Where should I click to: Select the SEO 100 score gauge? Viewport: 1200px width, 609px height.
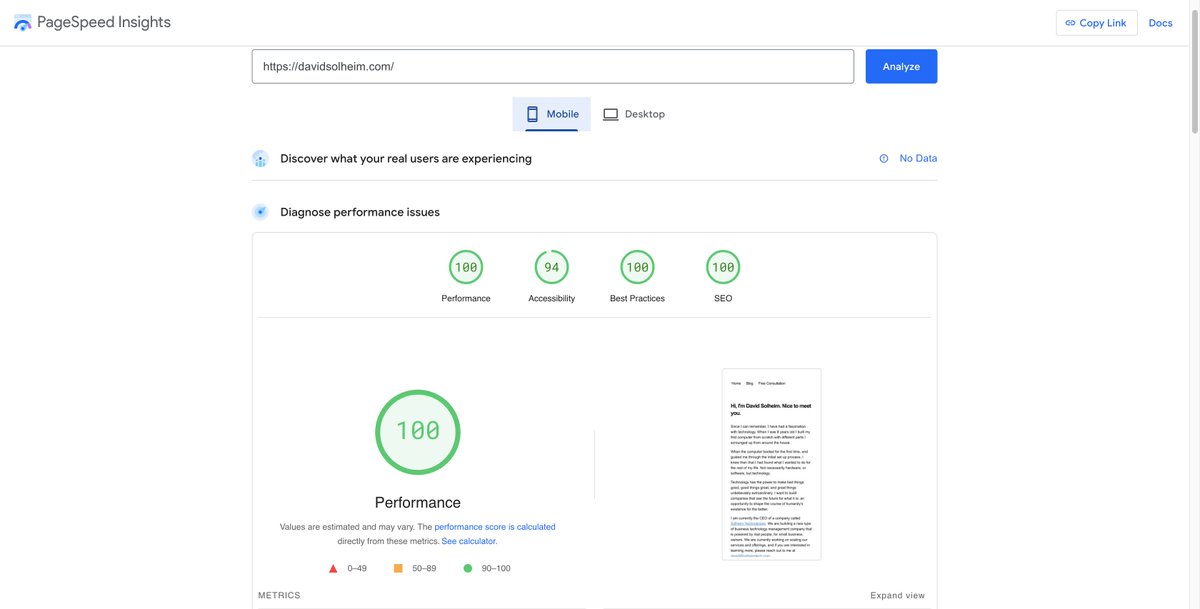click(x=723, y=267)
